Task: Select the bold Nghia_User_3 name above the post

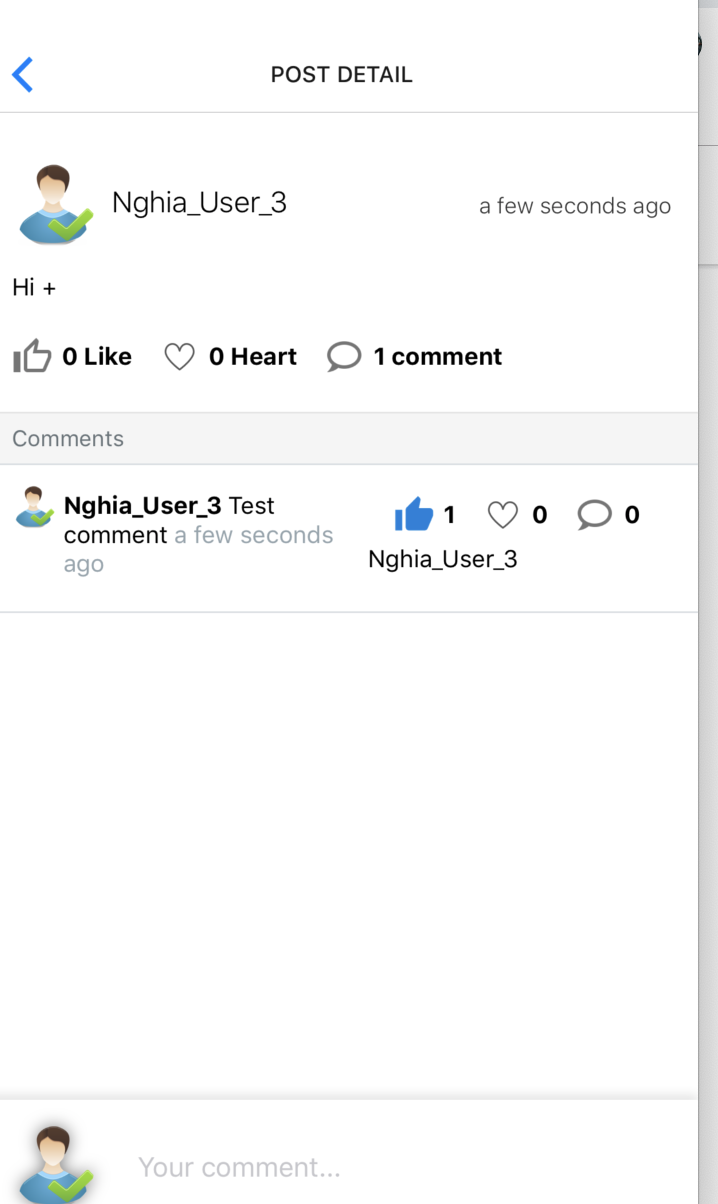Action: pyautogui.click(x=199, y=202)
